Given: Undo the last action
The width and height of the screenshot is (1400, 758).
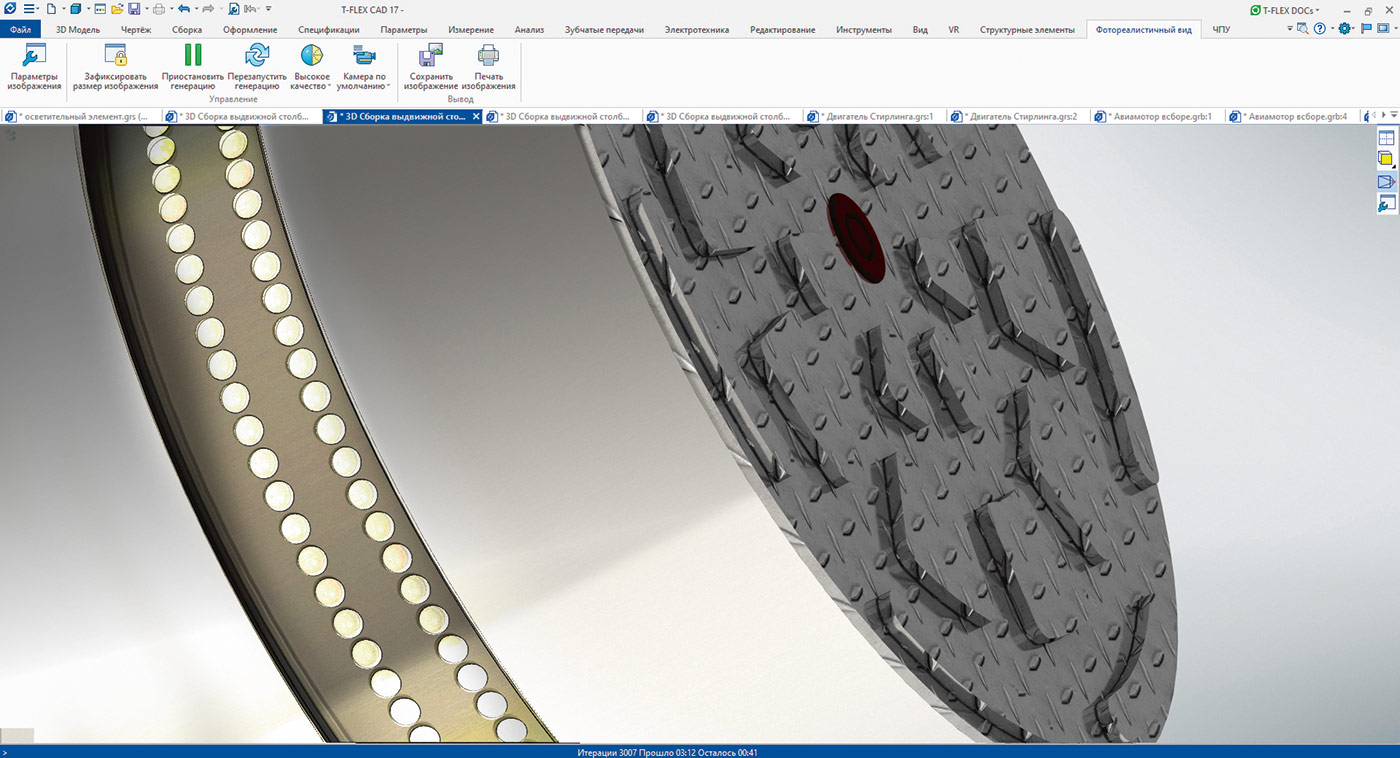Looking at the screenshot, I should (x=184, y=9).
